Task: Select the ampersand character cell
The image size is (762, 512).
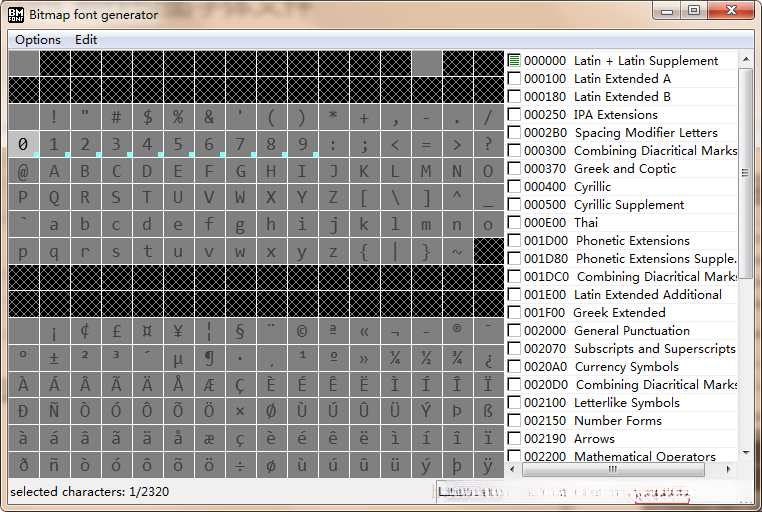Action: click(x=209, y=117)
